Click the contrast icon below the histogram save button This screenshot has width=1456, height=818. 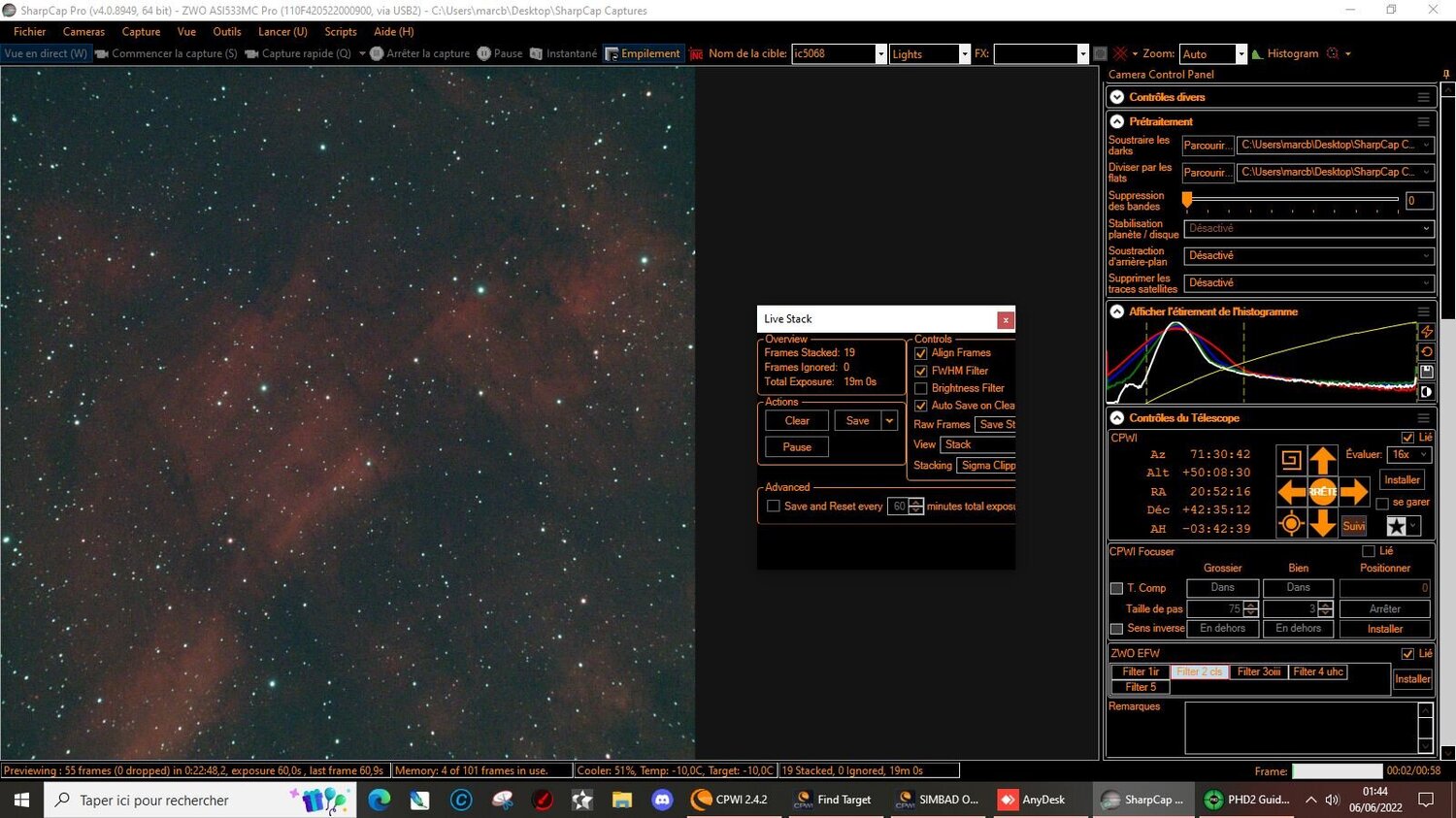(1426, 391)
